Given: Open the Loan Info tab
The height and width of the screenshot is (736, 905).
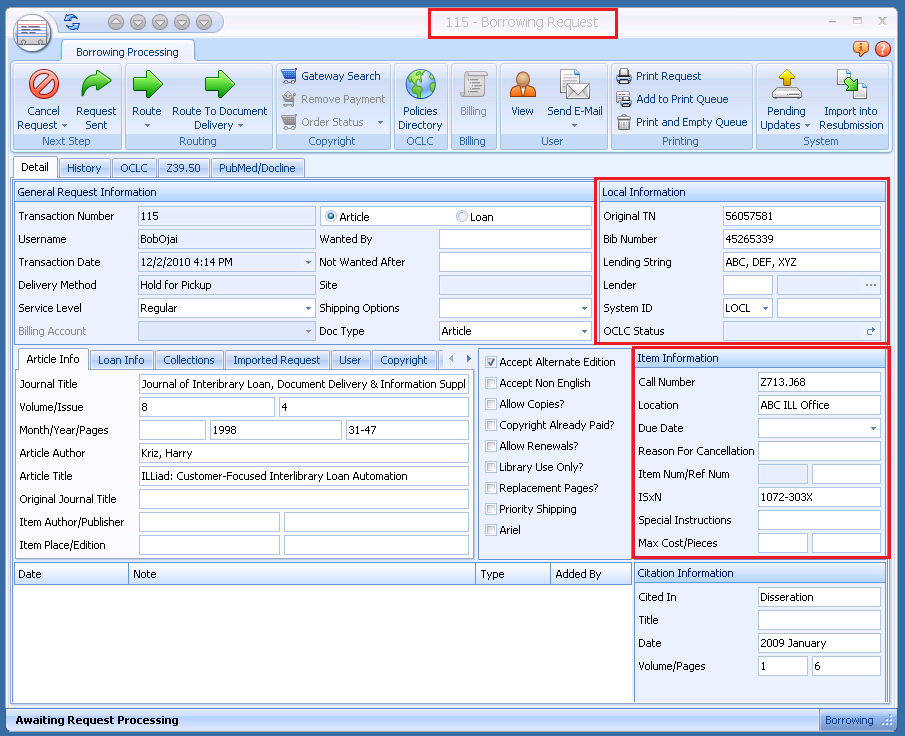Looking at the screenshot, I should [x=121, y=360].
